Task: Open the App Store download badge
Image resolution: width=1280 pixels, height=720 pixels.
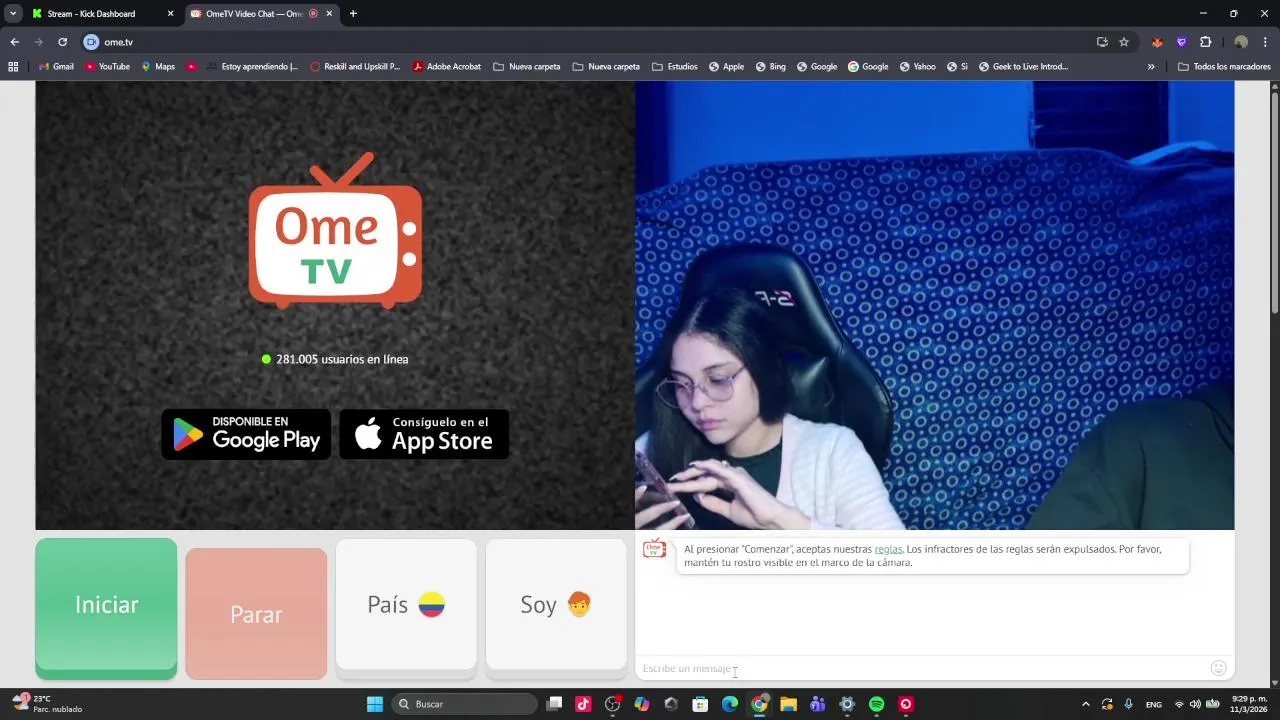Action: click(424, 434)
